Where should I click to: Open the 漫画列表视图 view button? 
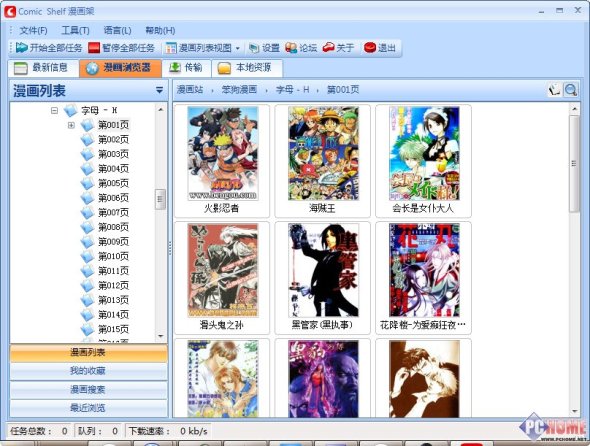[199, 48]
